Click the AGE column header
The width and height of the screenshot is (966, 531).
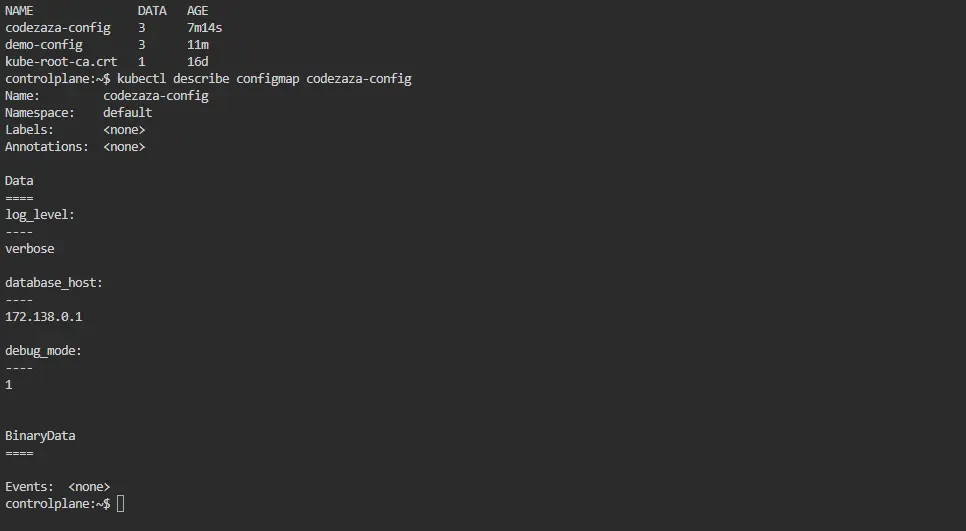(198, 11)
